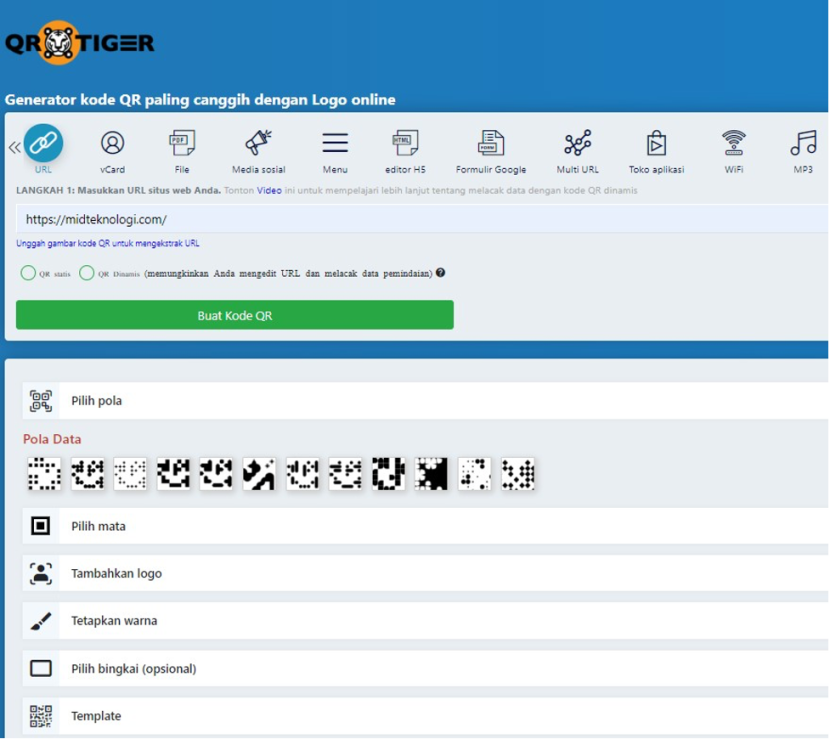Click the website URL input field
Viewport: 830px width, 739px height.
pos(420,219)
